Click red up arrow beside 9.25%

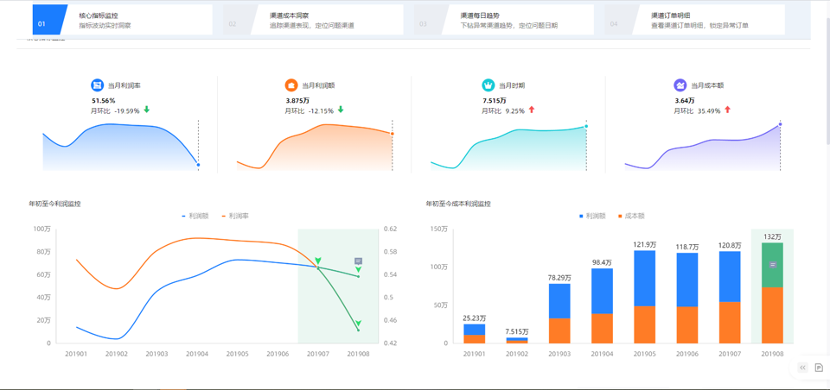coord(531,110)
